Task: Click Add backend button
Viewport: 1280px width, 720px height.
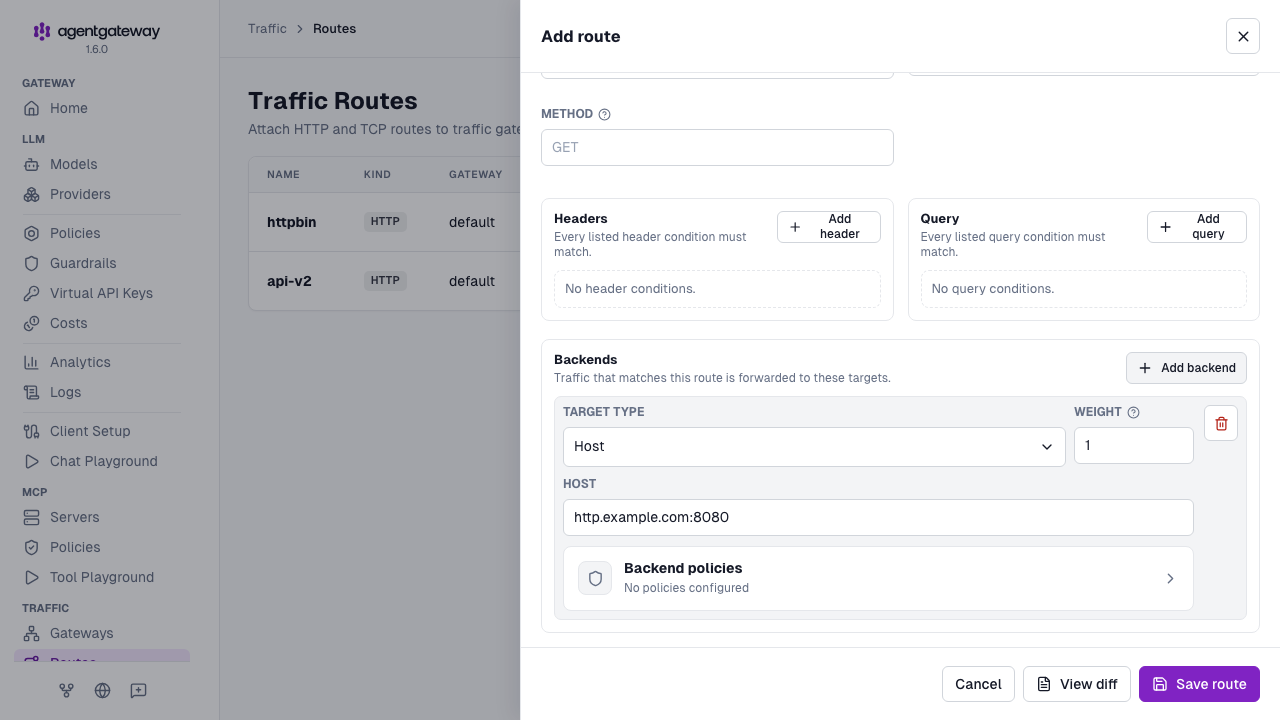Action: (1186, 368)
